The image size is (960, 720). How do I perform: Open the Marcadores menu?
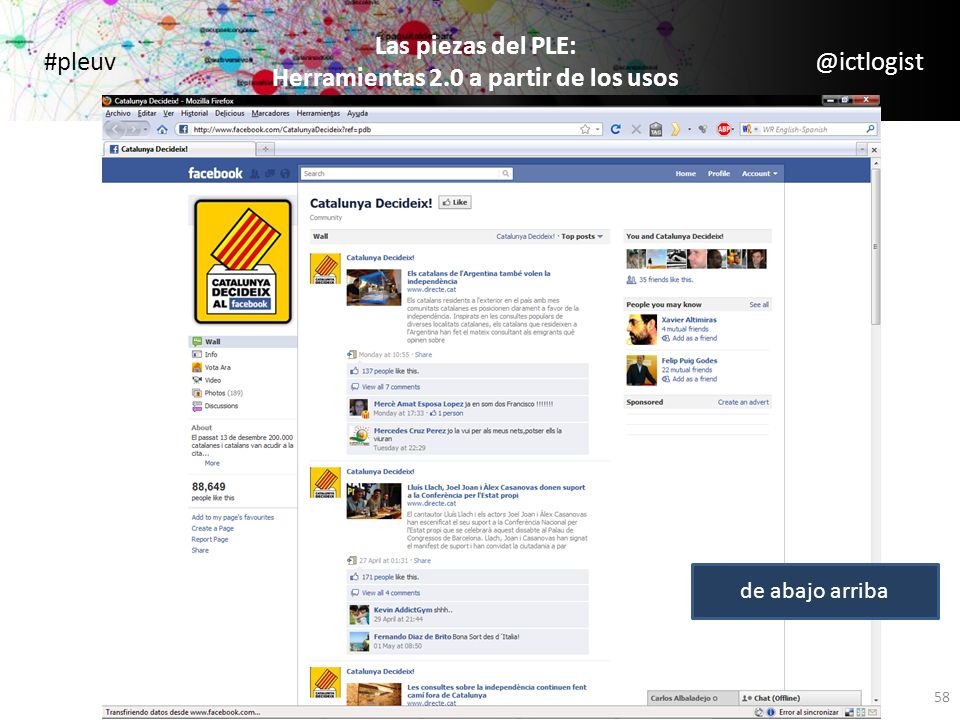(270, 113)
